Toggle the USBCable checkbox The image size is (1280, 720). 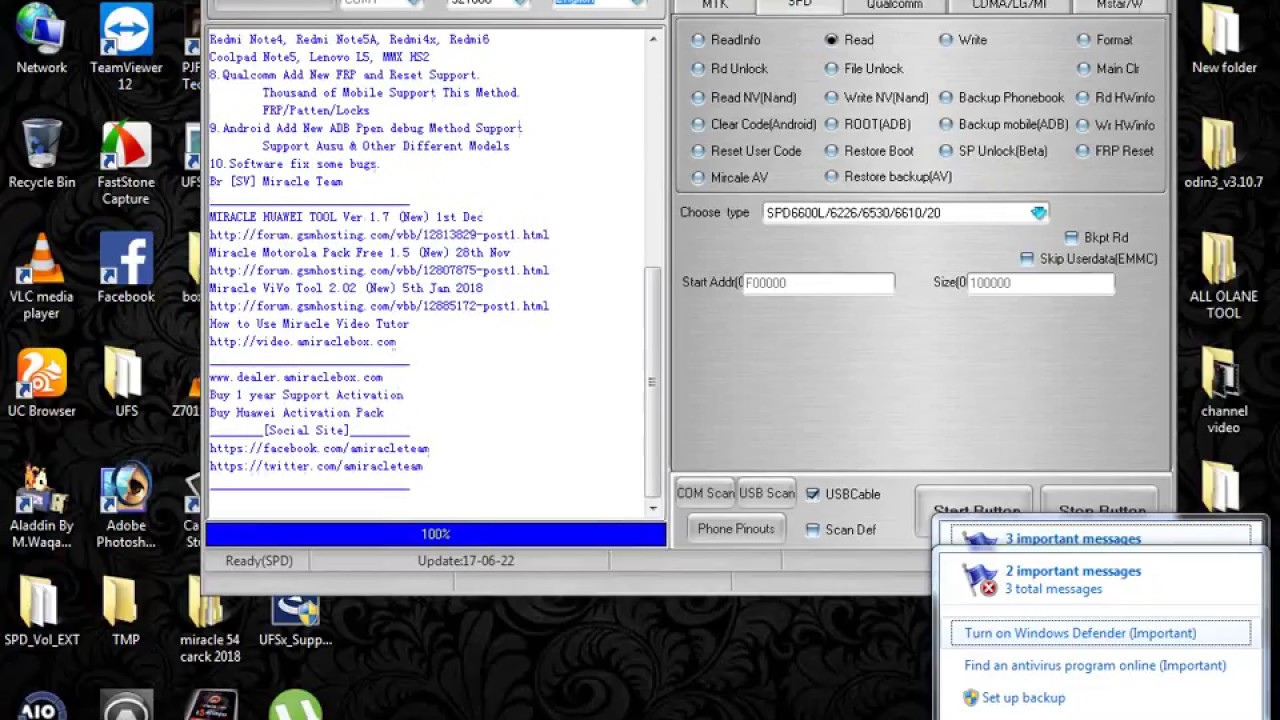click(813, 494)
